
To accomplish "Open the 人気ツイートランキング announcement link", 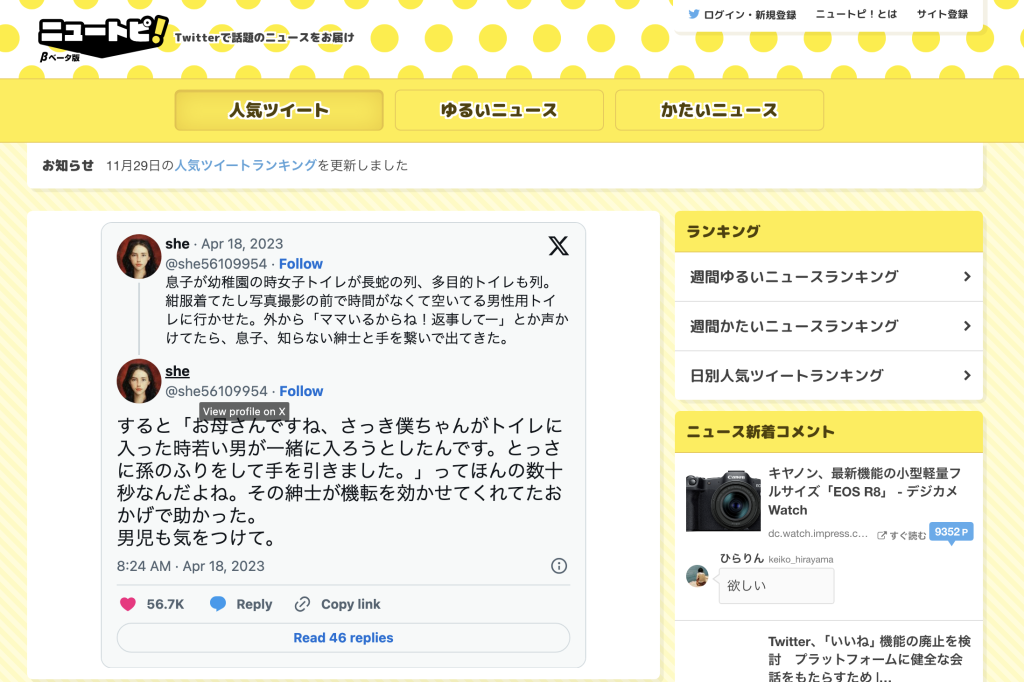I will 246,165.
